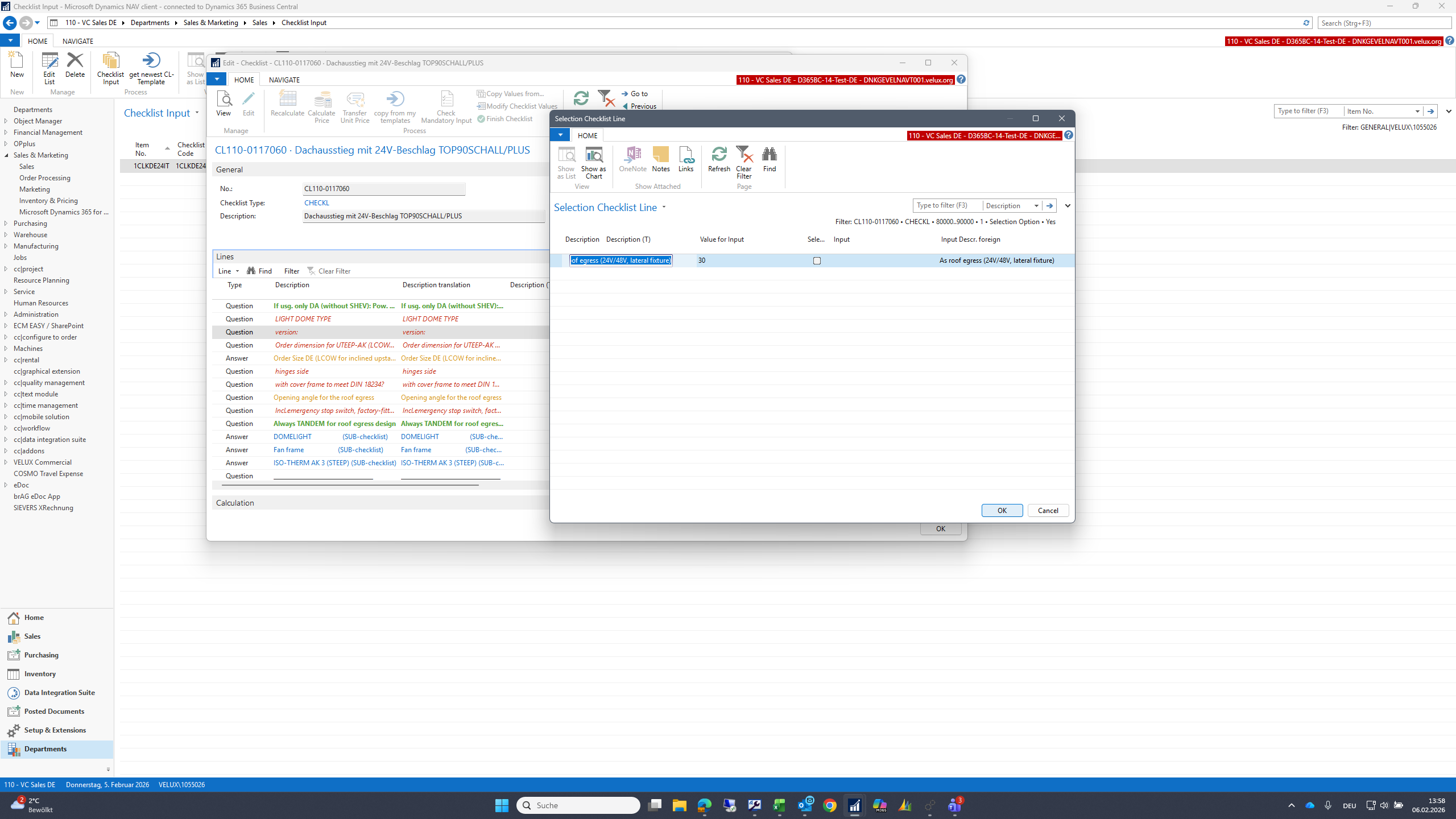
Task: Open the Selection Checklist Line title dropdown
Action: pos(664,208)
